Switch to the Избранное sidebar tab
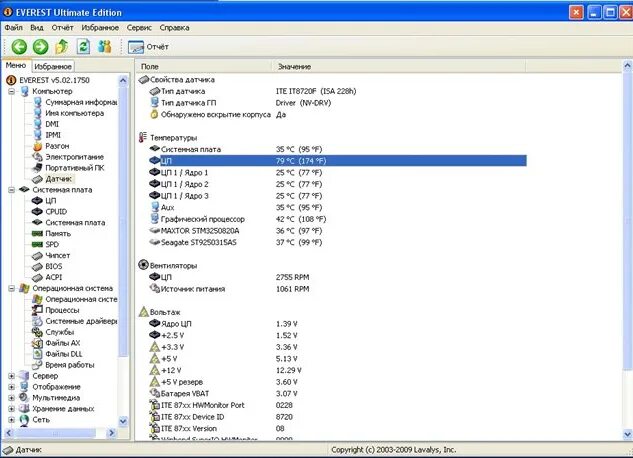This screenshot has width=633, height=458. pyautogui.click(x=53, y=67)
